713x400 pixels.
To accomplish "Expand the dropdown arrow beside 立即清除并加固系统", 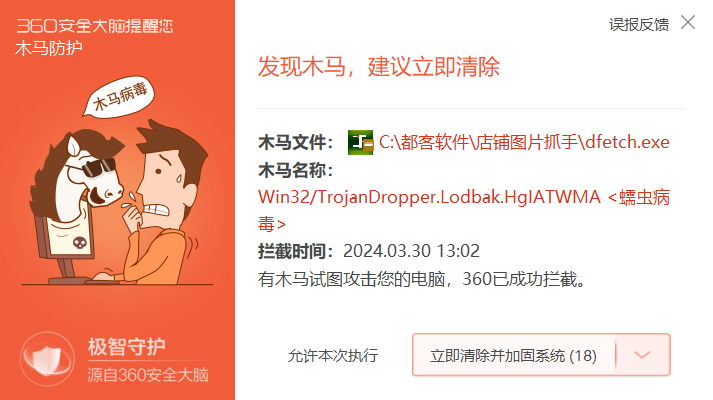I will (642, 355).
